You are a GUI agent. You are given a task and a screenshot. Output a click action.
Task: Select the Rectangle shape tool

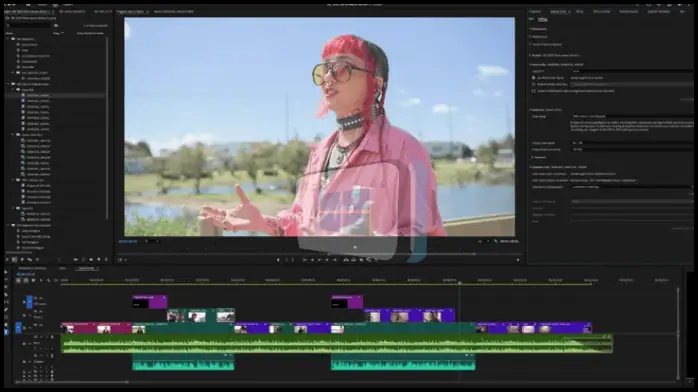tap(6, 317)
